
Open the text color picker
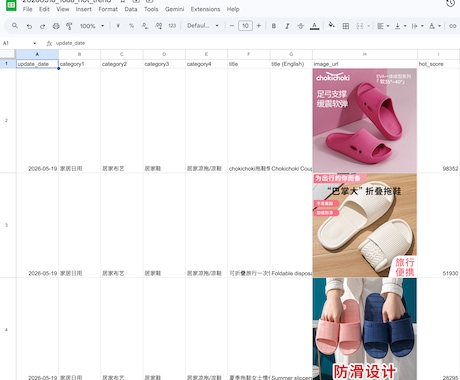(314, 26)
